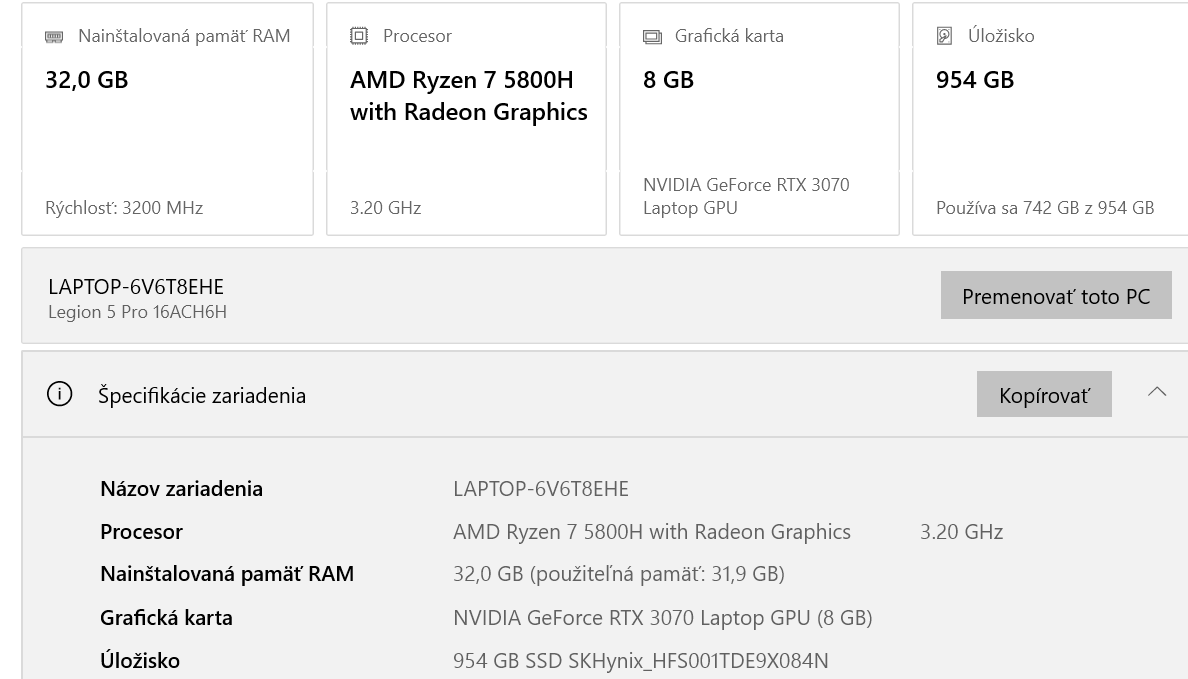
Task: Select the AMD Ryzen 7 5800H processor card
Action: coord(466,120)
